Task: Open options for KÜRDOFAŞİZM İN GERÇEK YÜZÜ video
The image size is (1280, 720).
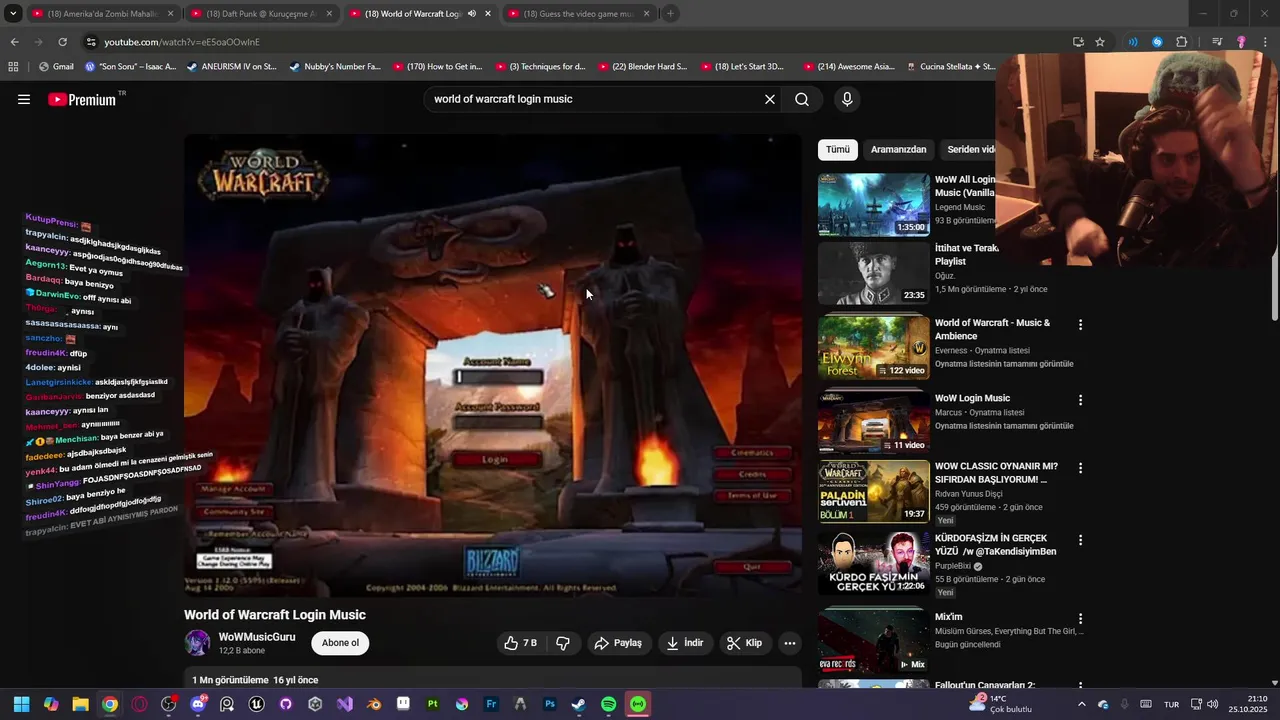Action: click(x=1080, y=540)
